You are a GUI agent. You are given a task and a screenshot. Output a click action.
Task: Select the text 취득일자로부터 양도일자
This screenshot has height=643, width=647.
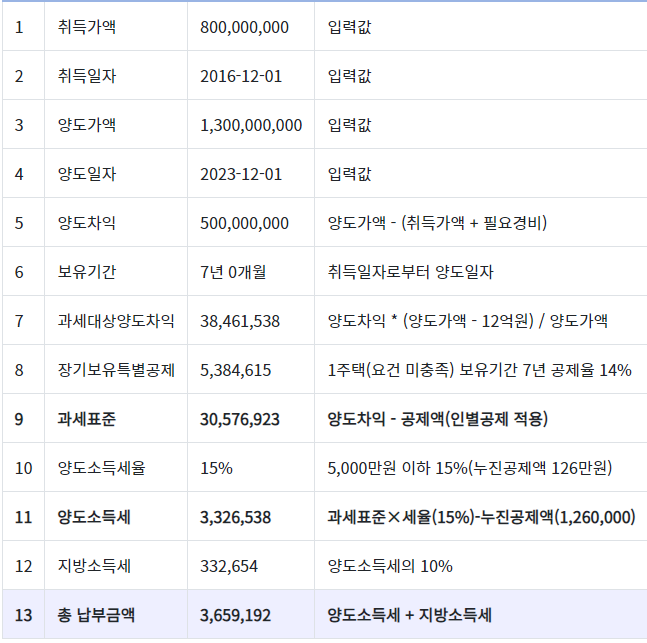tap(411, 272)
